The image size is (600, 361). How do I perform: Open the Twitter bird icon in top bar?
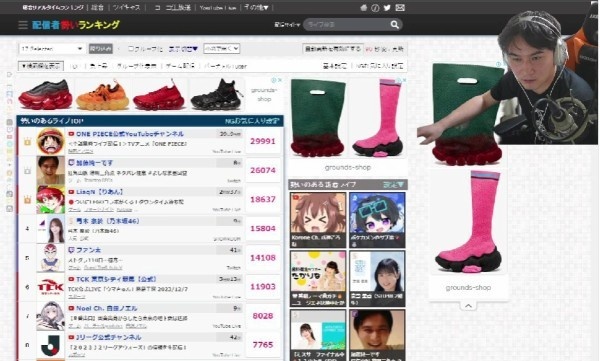pos(387,8)
